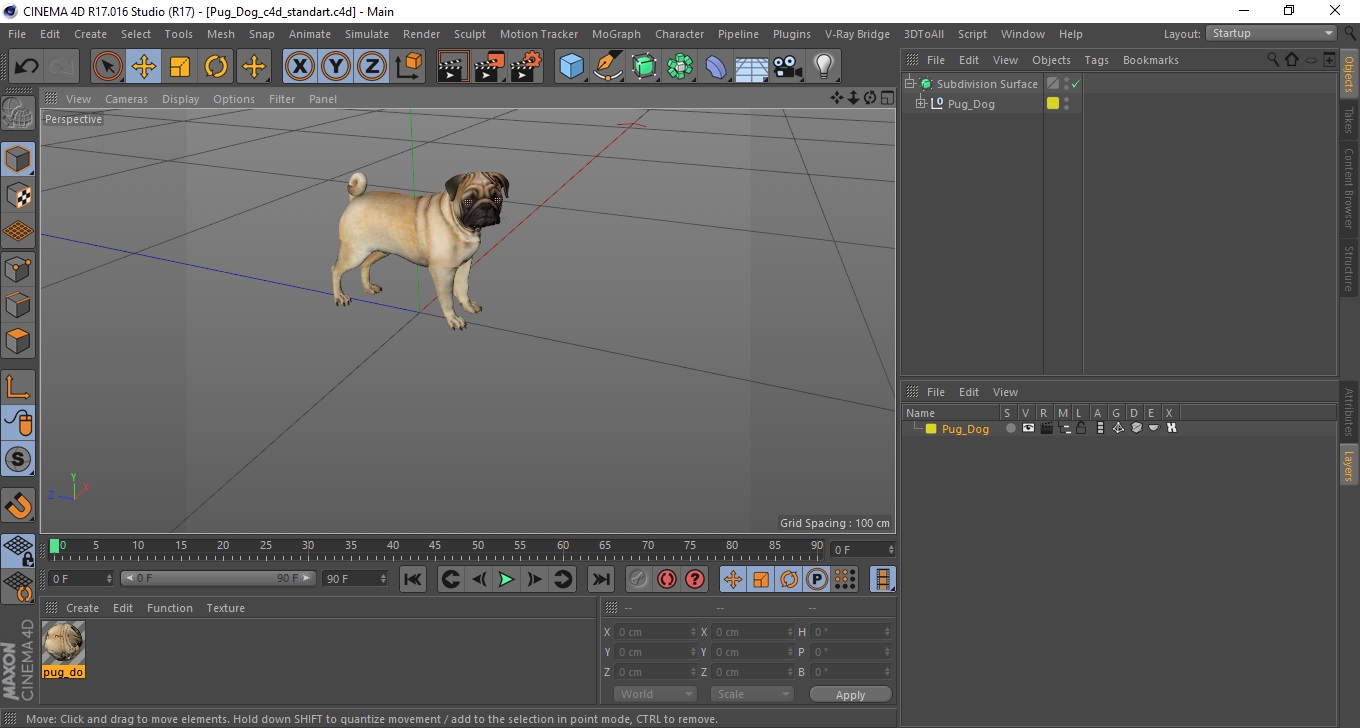
Task: Open the spline Pen tool
Action: pyautogui.click(x=608, y=67)
